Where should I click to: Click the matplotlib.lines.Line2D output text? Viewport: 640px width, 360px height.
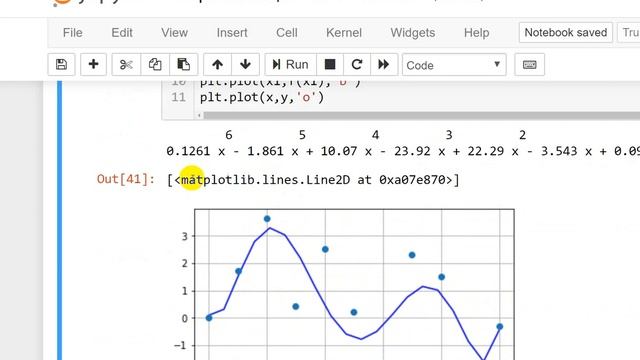point(313,180)
